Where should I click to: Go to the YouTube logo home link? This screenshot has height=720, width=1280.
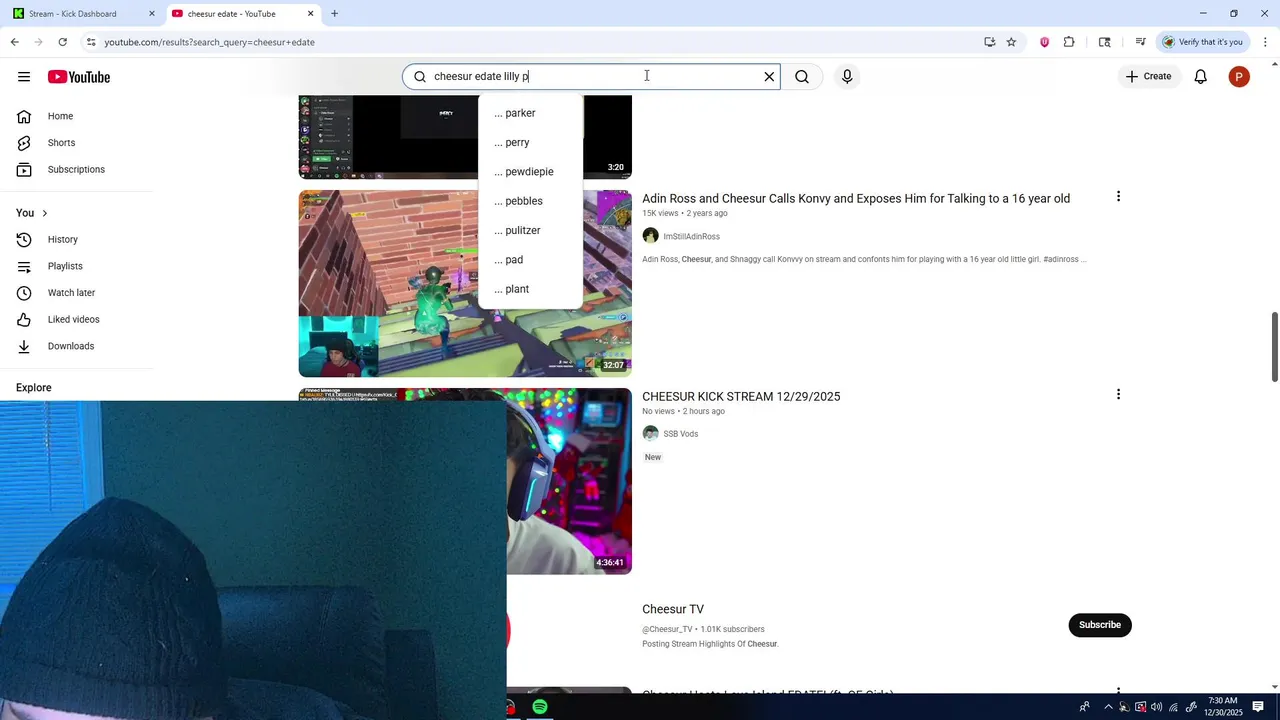78,77
